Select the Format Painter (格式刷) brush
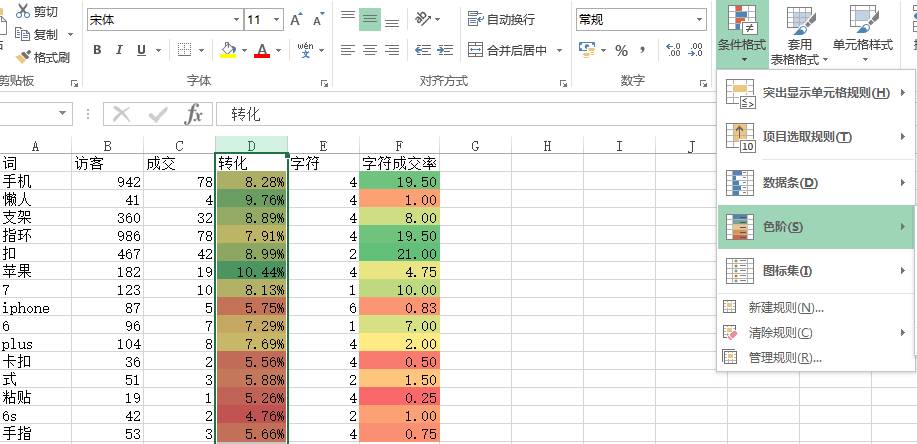The width and height of the screenshot is (917, 444). (x=22, y=57)
